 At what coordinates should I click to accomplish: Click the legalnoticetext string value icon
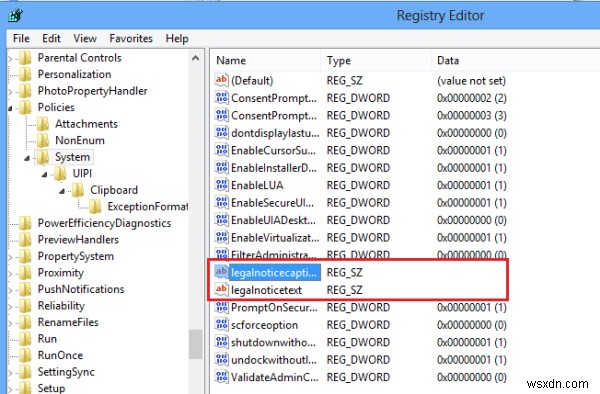click(x=222, y=289)
